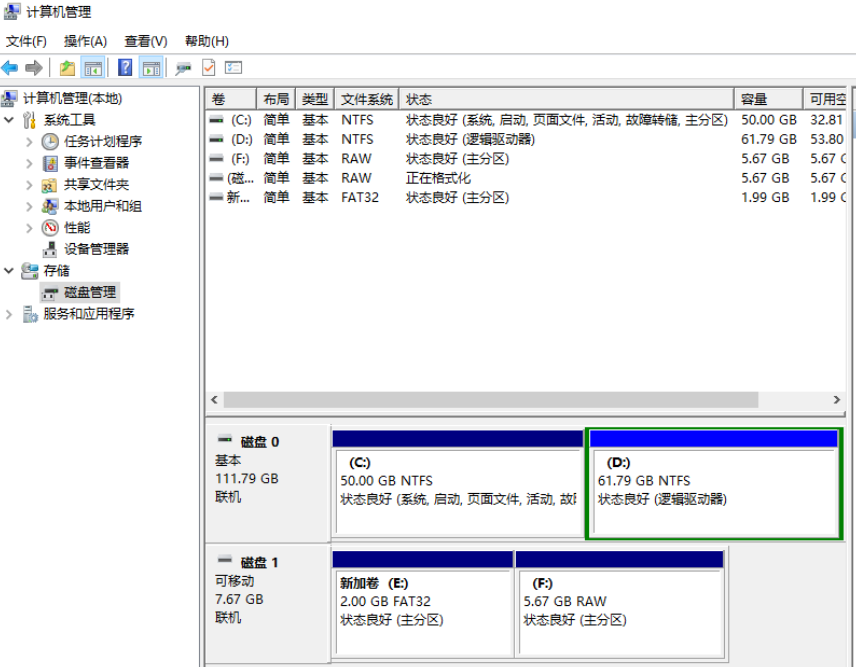This screenshot has width=856, height=667.
Task: Select 性能 in the console tree
Action: (x=77, y=227)
